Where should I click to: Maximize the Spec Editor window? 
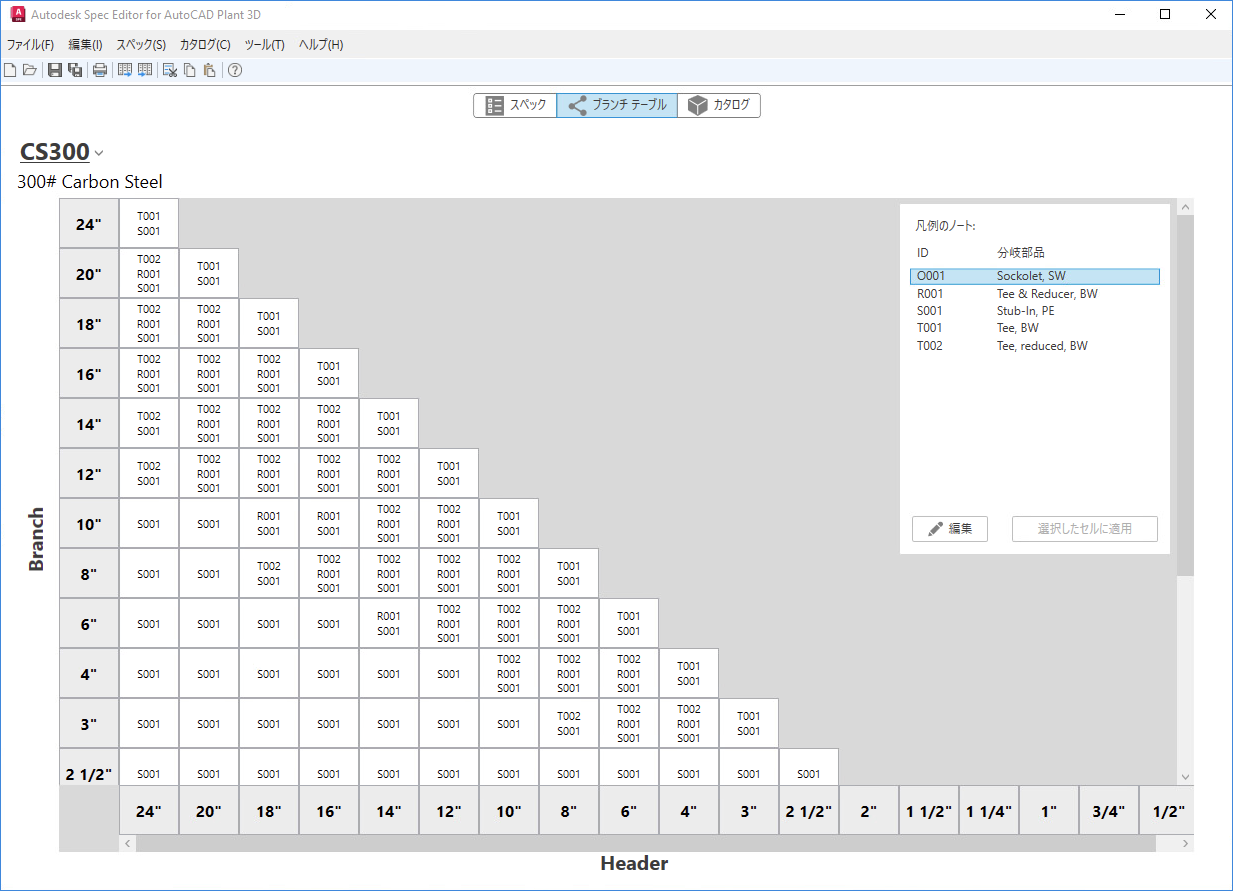click(x=1165, y=15)
